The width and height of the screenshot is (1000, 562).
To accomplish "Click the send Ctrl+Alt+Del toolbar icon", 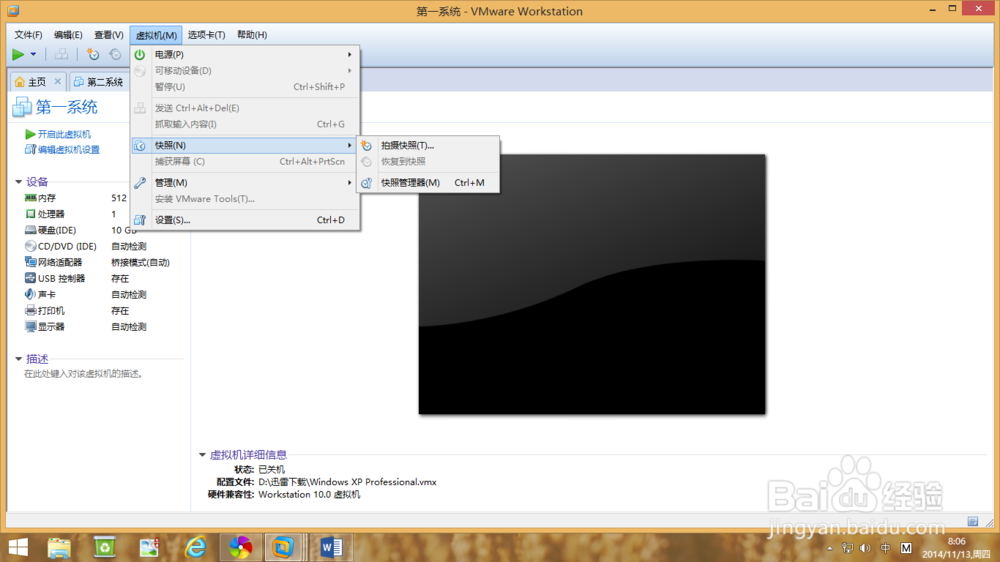I will (x=61, y=55).
